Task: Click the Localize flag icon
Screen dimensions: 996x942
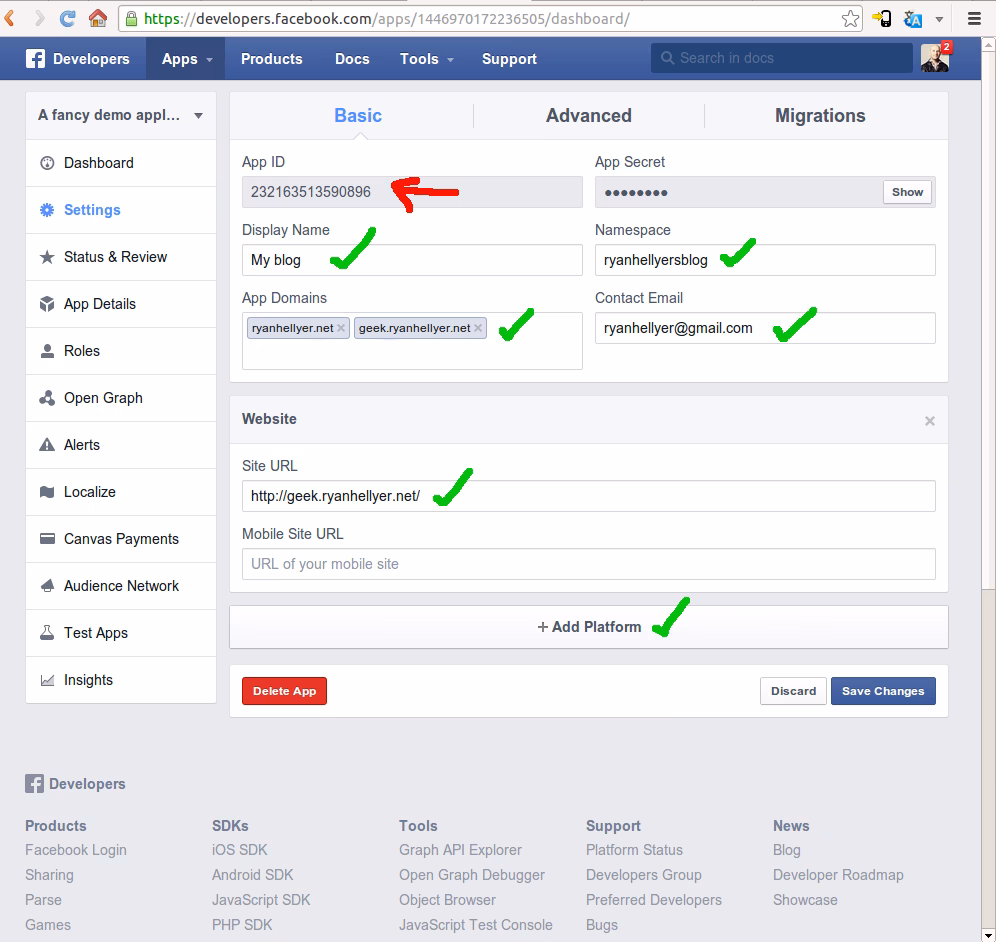Action: pyautogui.click(x=47, y=492)
